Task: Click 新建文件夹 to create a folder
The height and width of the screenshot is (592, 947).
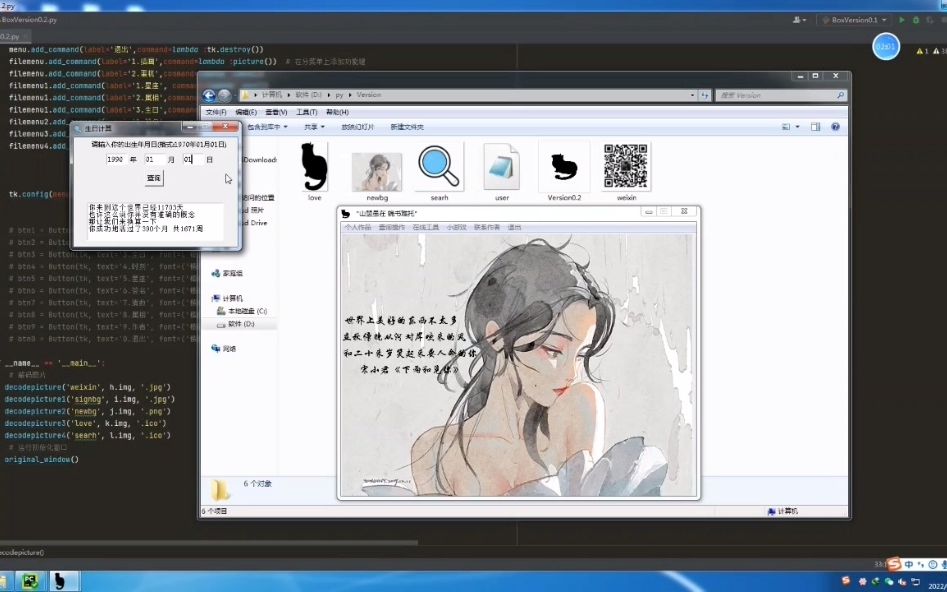Action: tap(405, 125)
